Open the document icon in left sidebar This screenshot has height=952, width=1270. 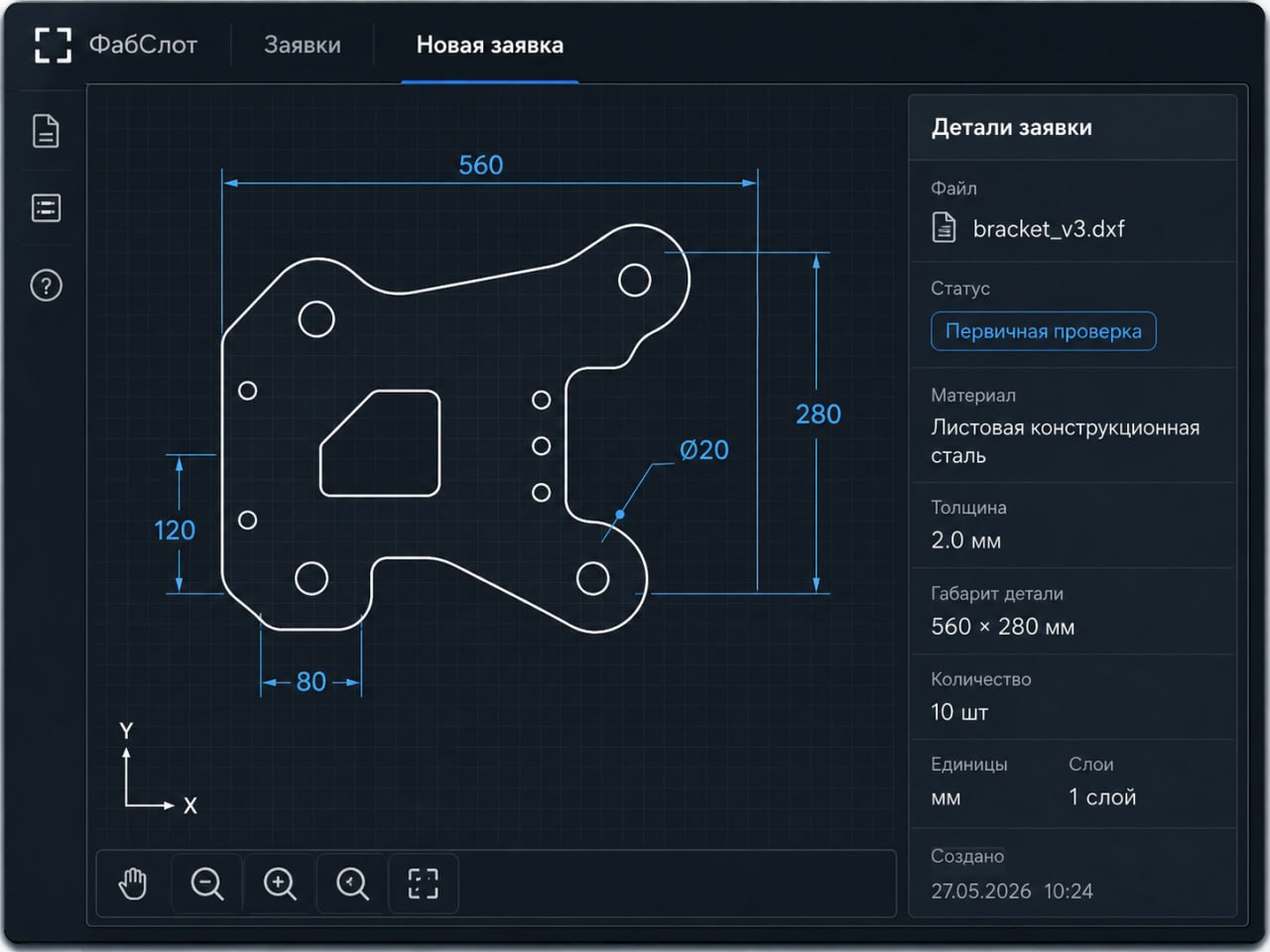pos(46,131)
